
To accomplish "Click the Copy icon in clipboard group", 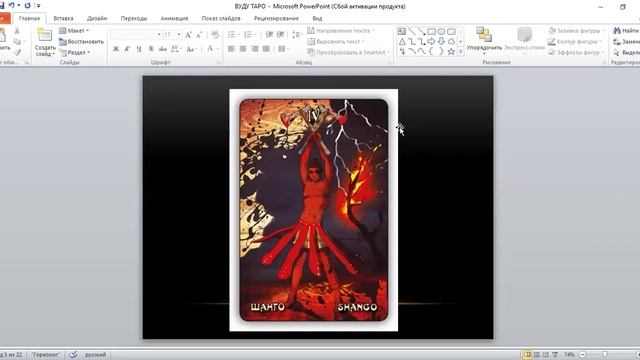I will point(17,42).
